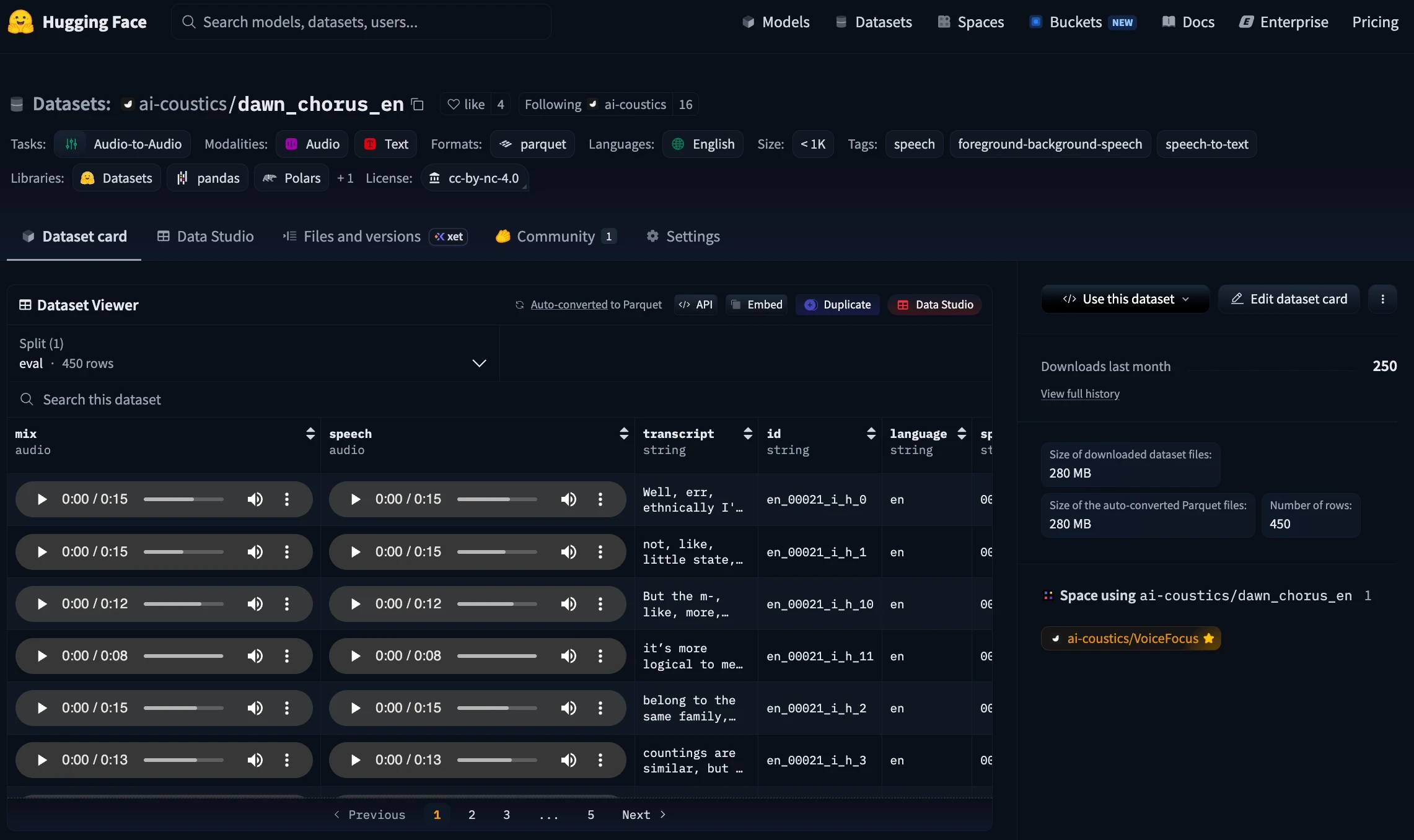Toggle volume on the third mix row player

tap(255, 603)
